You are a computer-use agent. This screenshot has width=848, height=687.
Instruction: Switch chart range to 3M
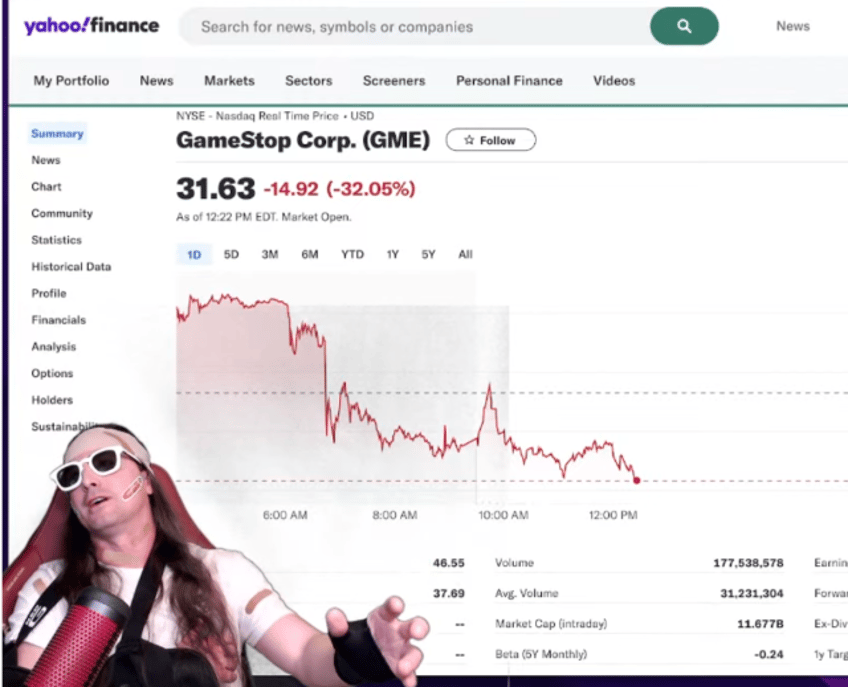[270, 254]
